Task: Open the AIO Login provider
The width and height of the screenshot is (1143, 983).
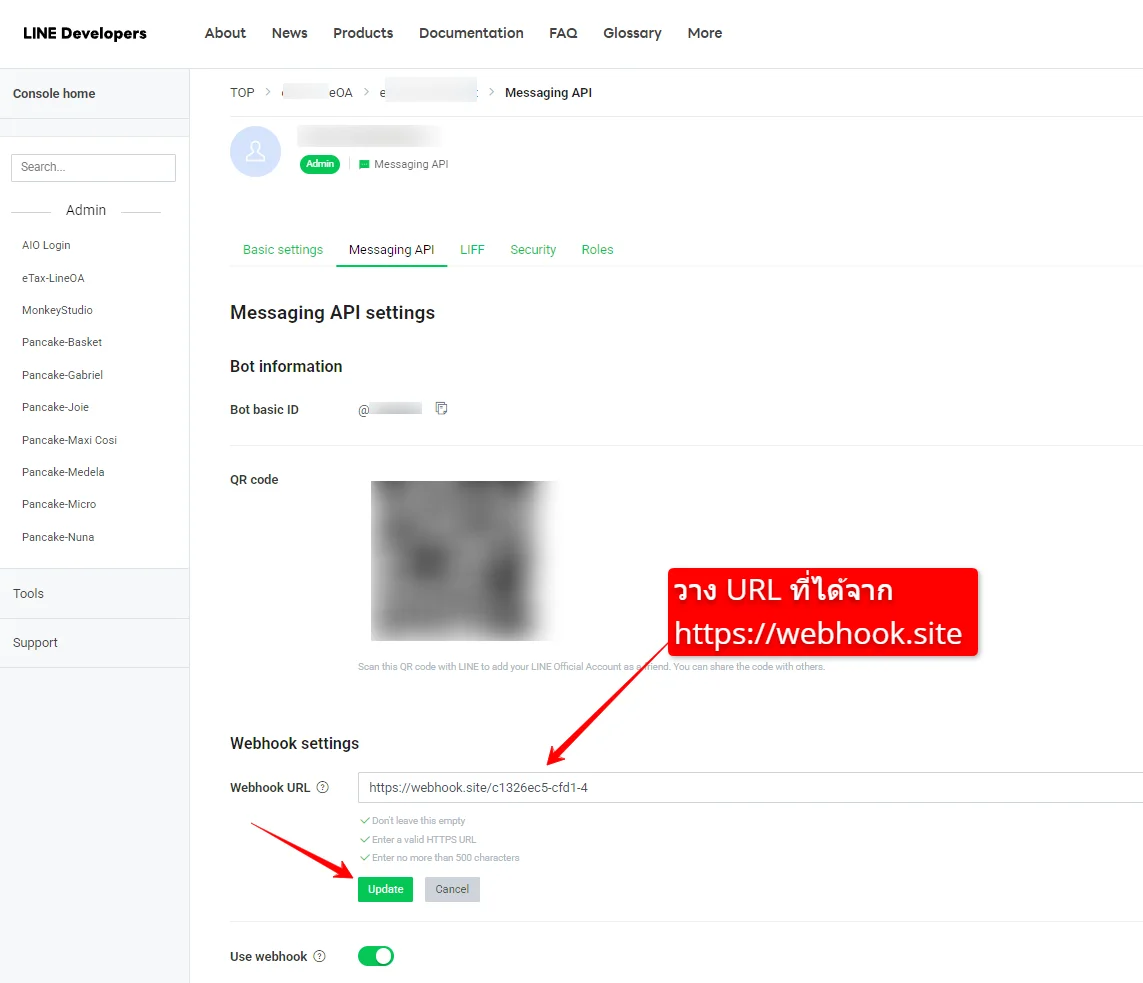Action: (x=46, y=245)
